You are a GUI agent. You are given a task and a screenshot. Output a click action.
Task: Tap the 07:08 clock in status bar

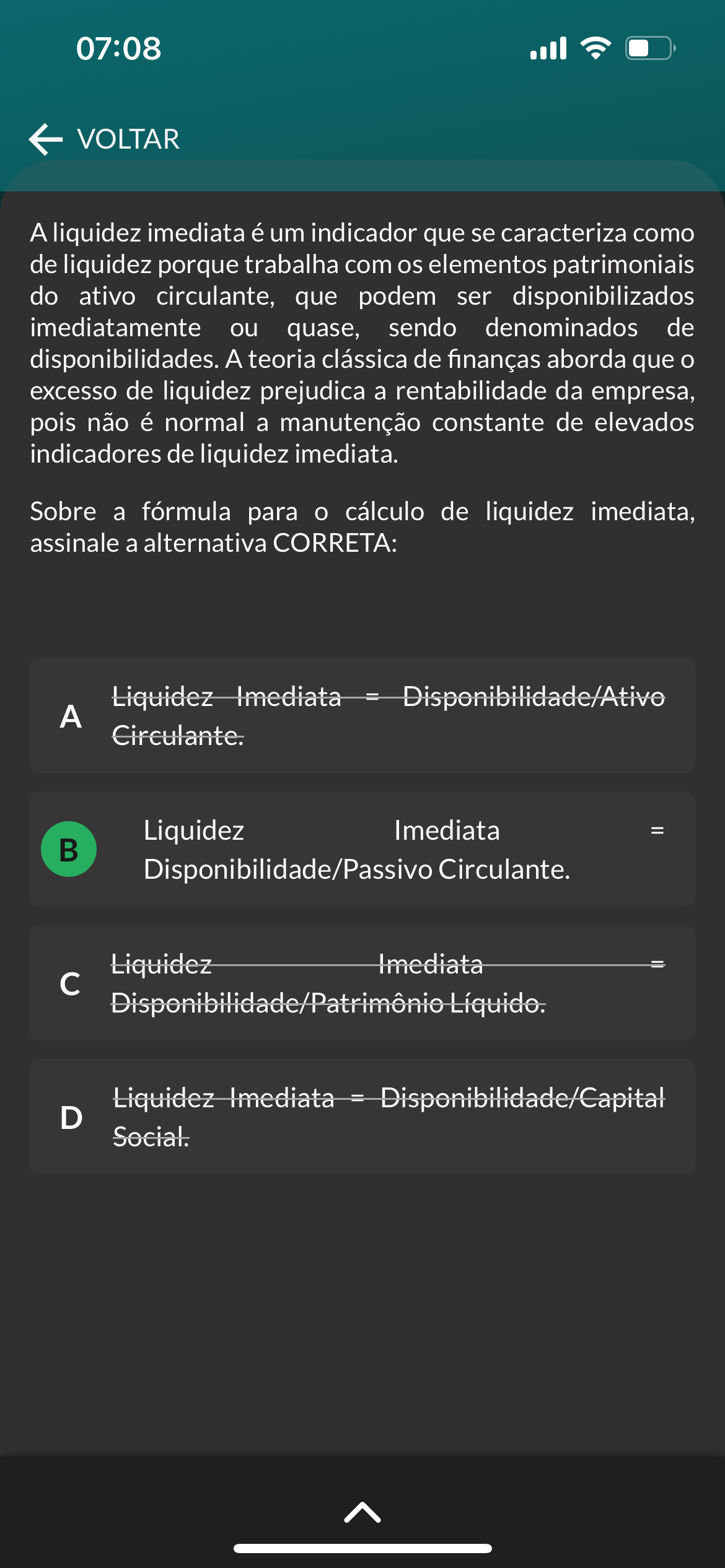click(x=118, y=48)
